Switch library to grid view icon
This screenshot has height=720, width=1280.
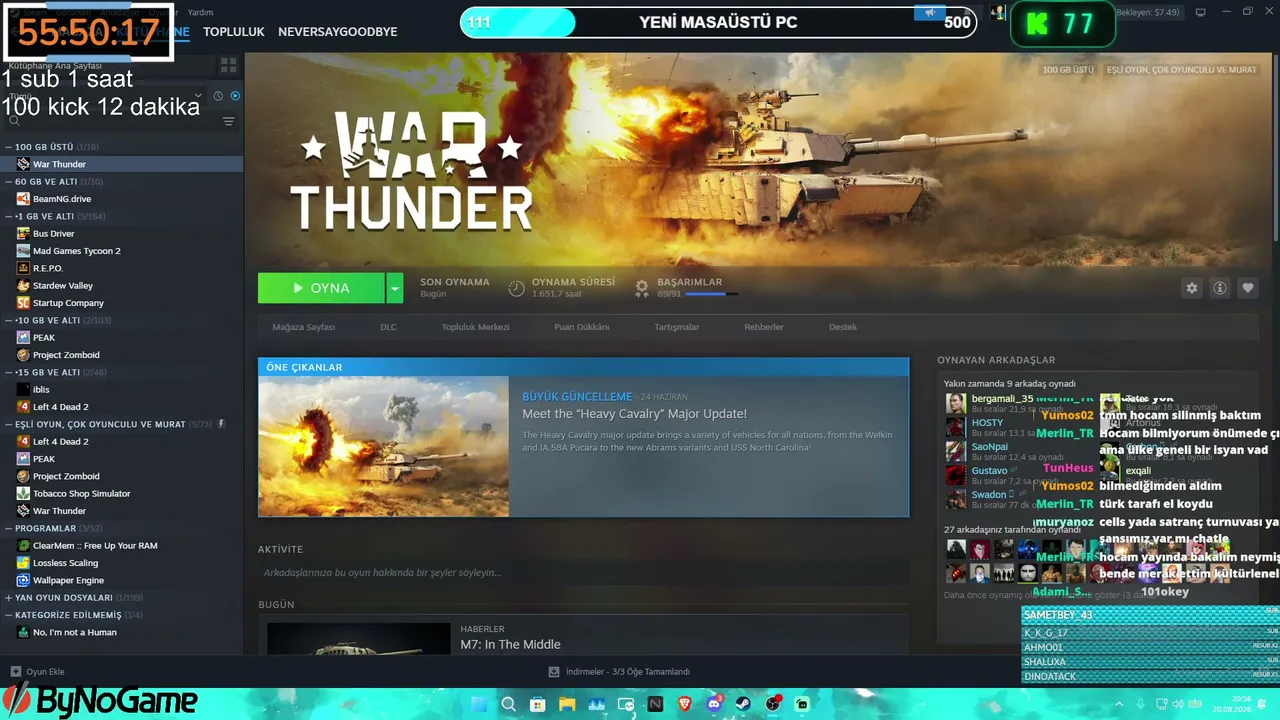tap(228, 65)
